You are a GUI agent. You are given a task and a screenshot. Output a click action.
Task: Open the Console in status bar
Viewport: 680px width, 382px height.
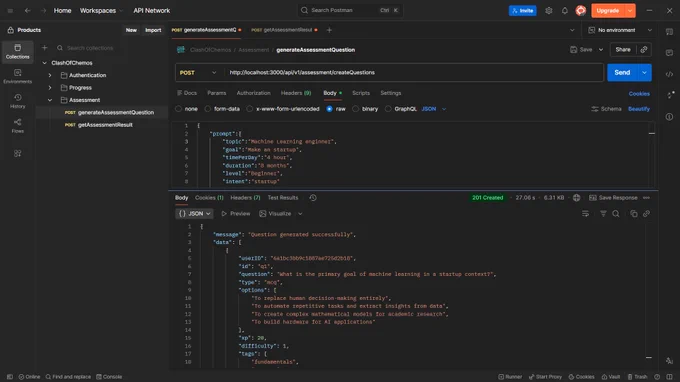click(x=109, y=377)
